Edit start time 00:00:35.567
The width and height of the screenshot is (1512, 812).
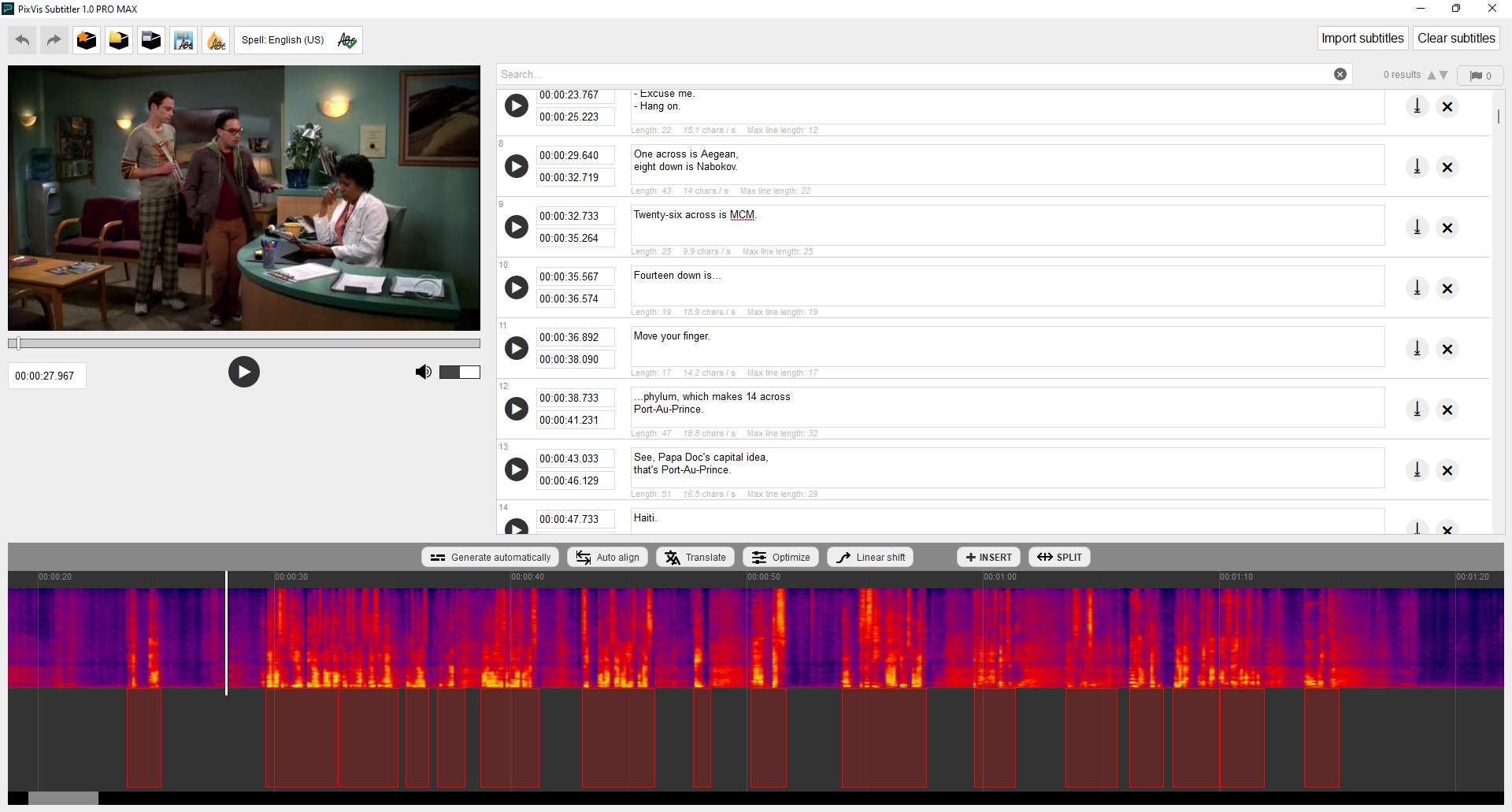pyautogui.click(x=576, y=276)
